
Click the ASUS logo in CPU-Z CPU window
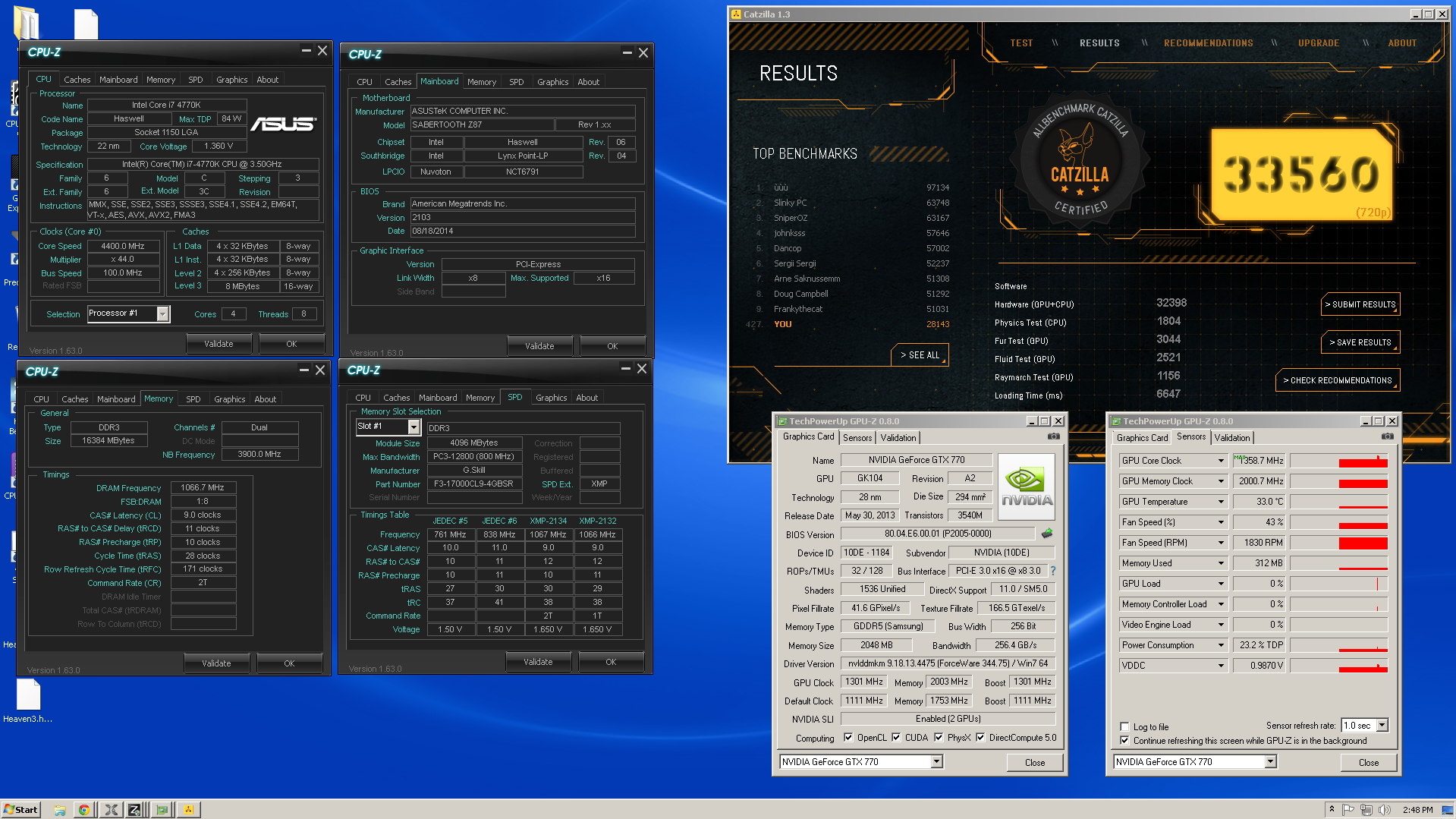(283, 124)
